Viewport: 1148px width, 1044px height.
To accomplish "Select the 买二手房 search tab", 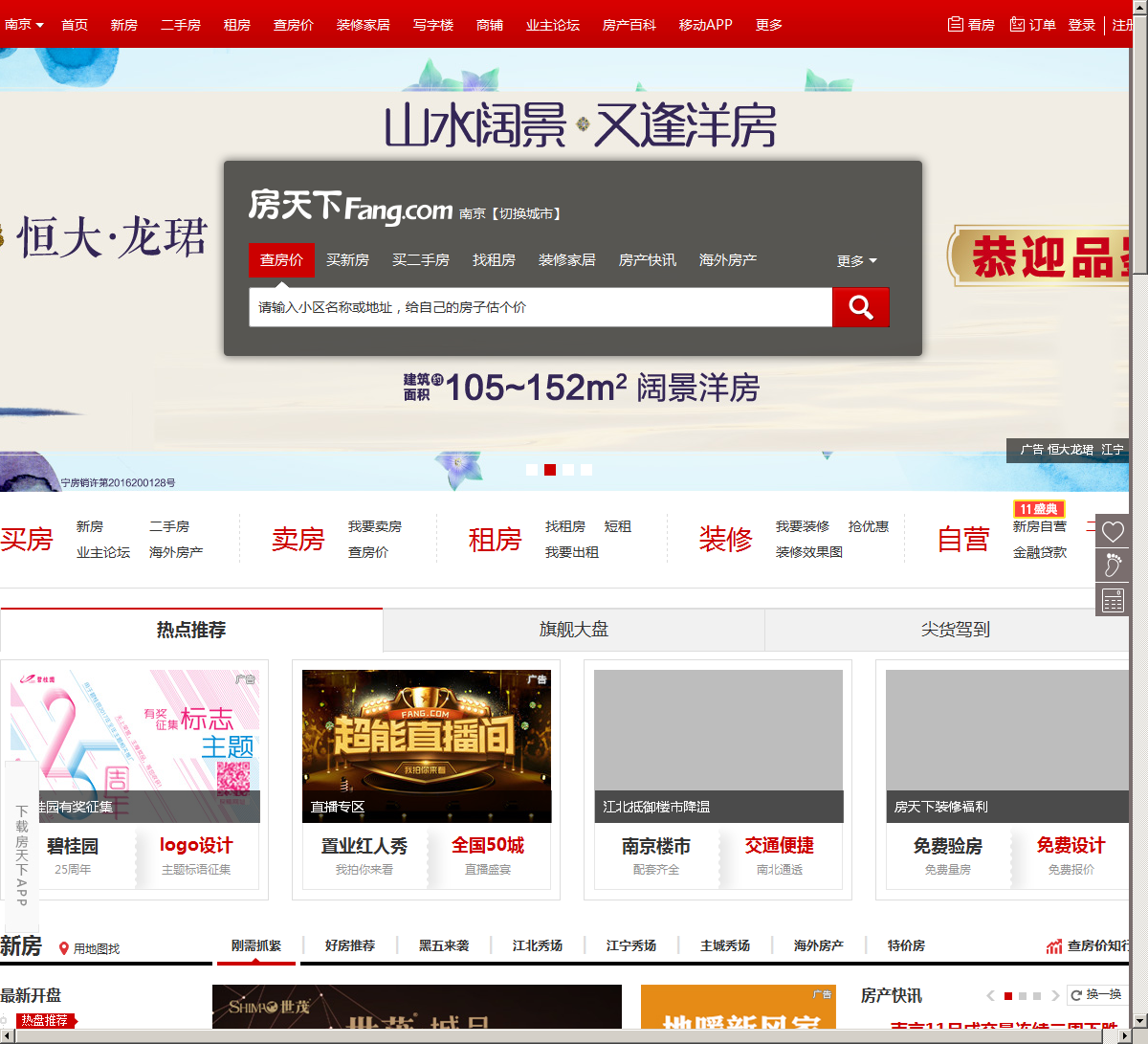I will coord(421,260).
